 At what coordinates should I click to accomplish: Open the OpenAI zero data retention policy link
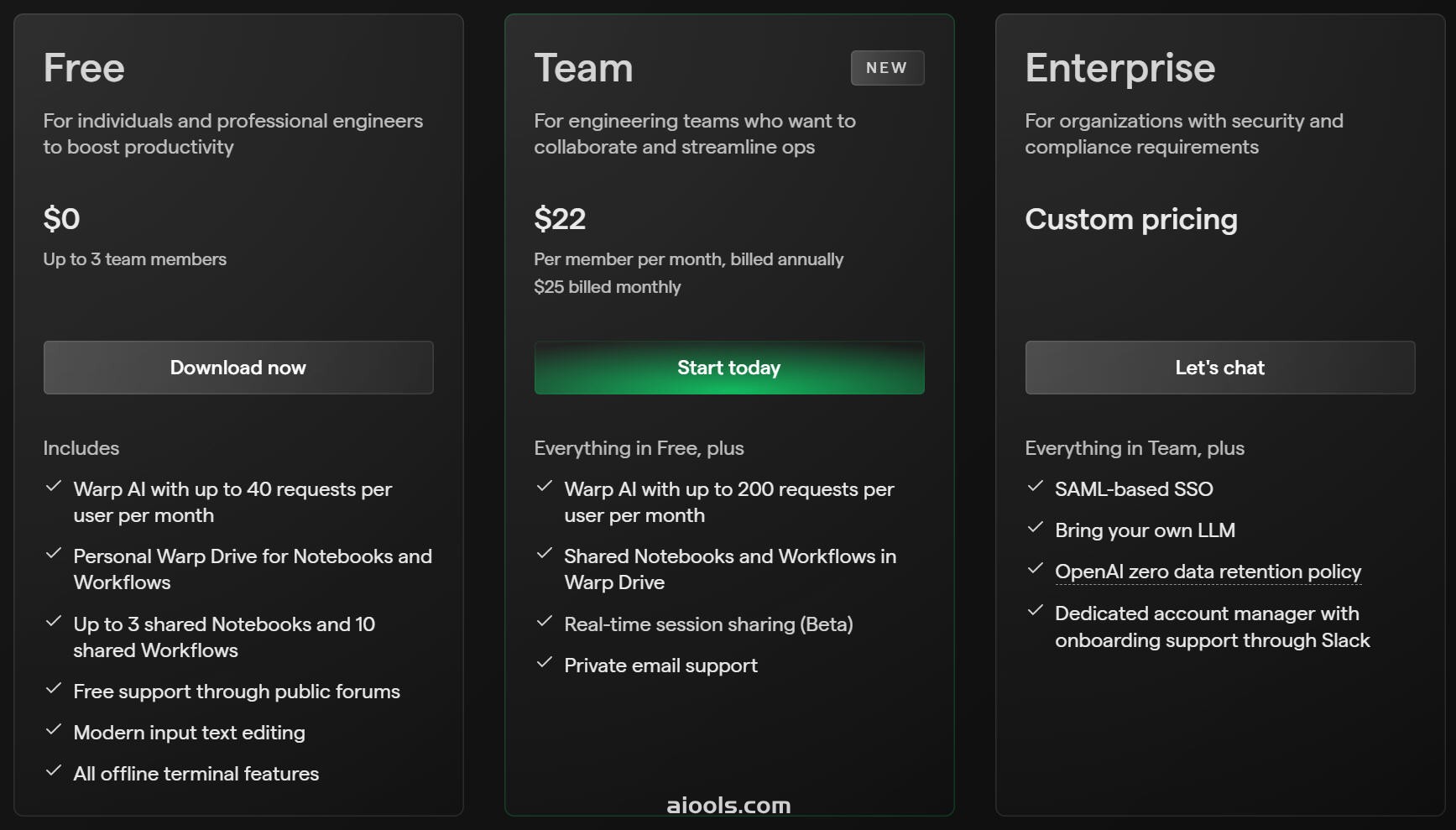pos(1208,572)
